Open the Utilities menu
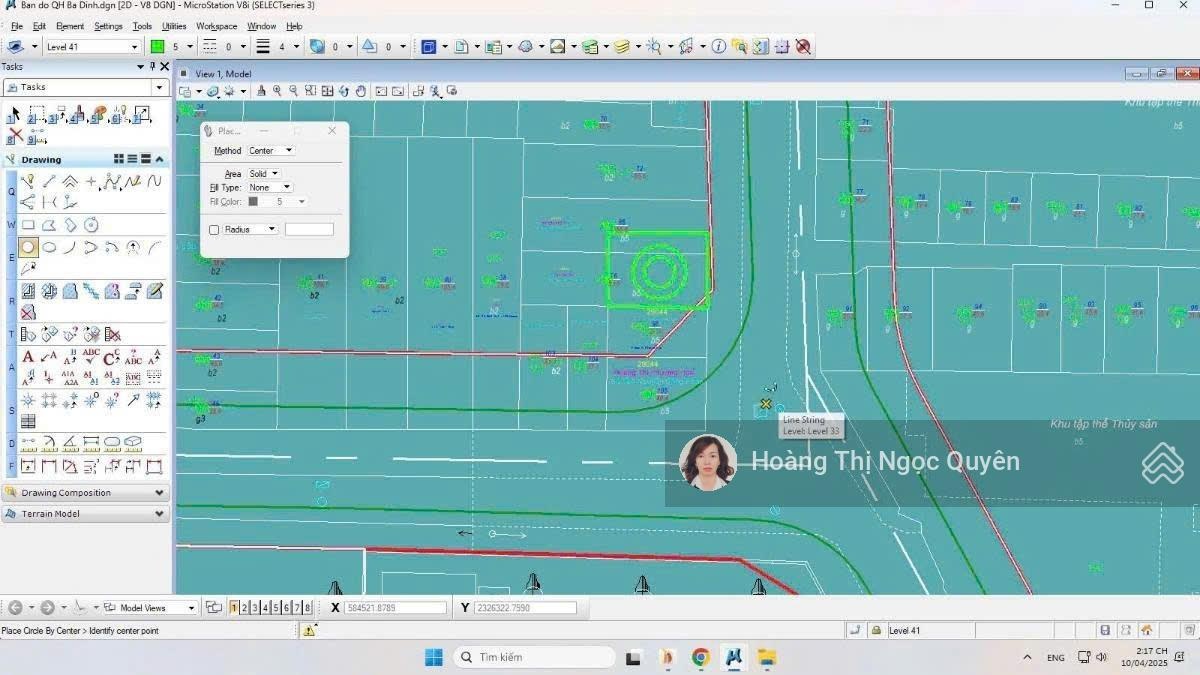 click(174, 26)
